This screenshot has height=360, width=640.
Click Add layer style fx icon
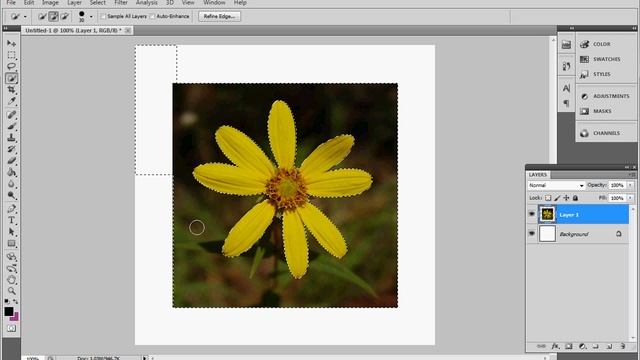[555, 346]
